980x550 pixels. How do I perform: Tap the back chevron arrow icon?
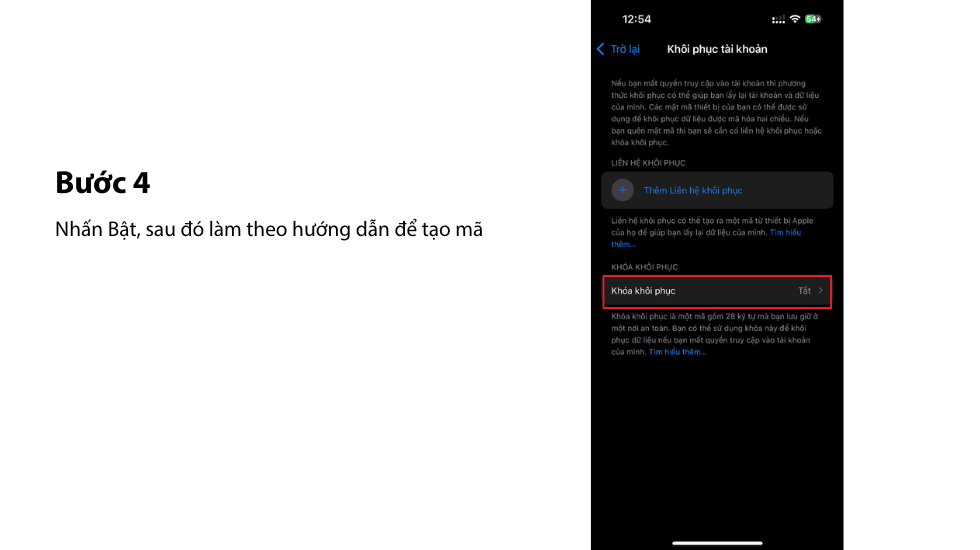pos(601,49)
